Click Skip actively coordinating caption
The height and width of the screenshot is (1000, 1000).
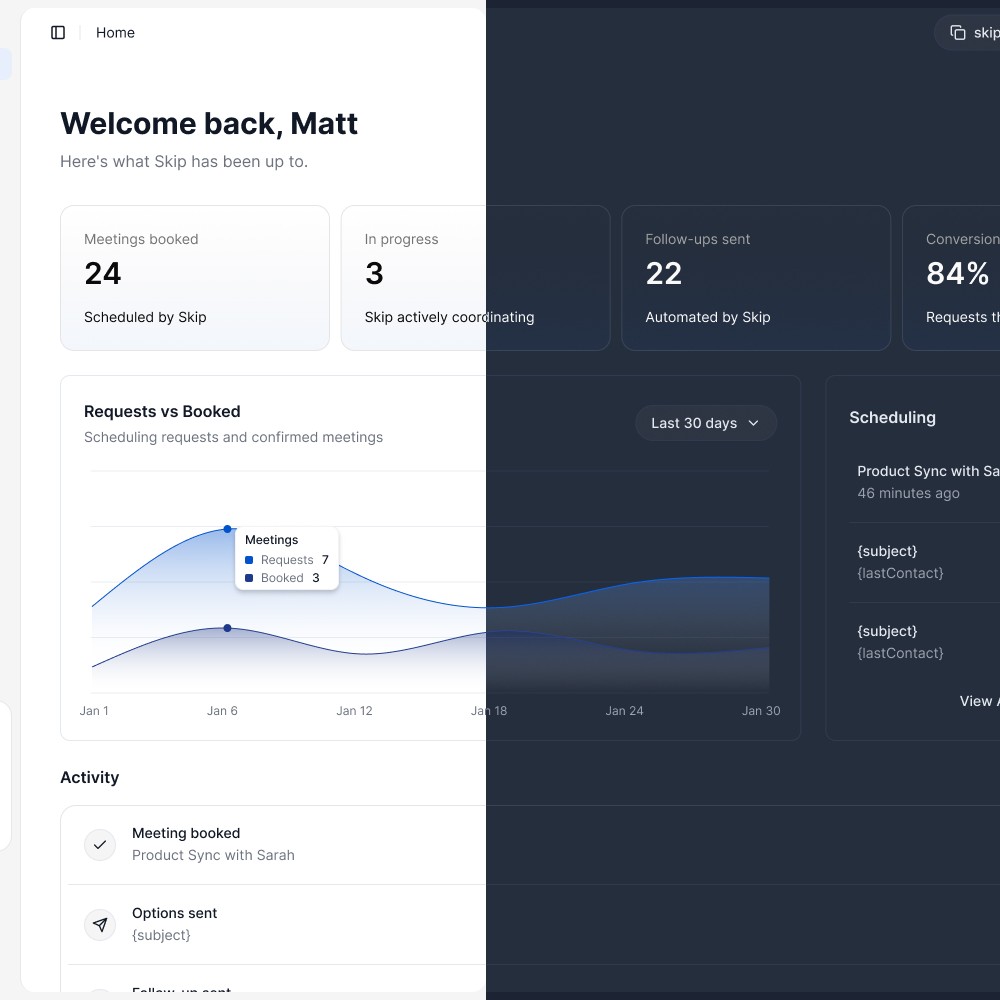[449, 317]
